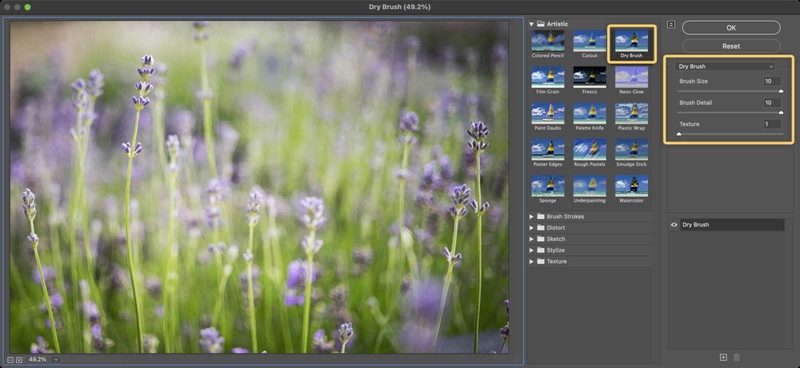Expand the Brush Strokes folder

[x=531, y=216]
